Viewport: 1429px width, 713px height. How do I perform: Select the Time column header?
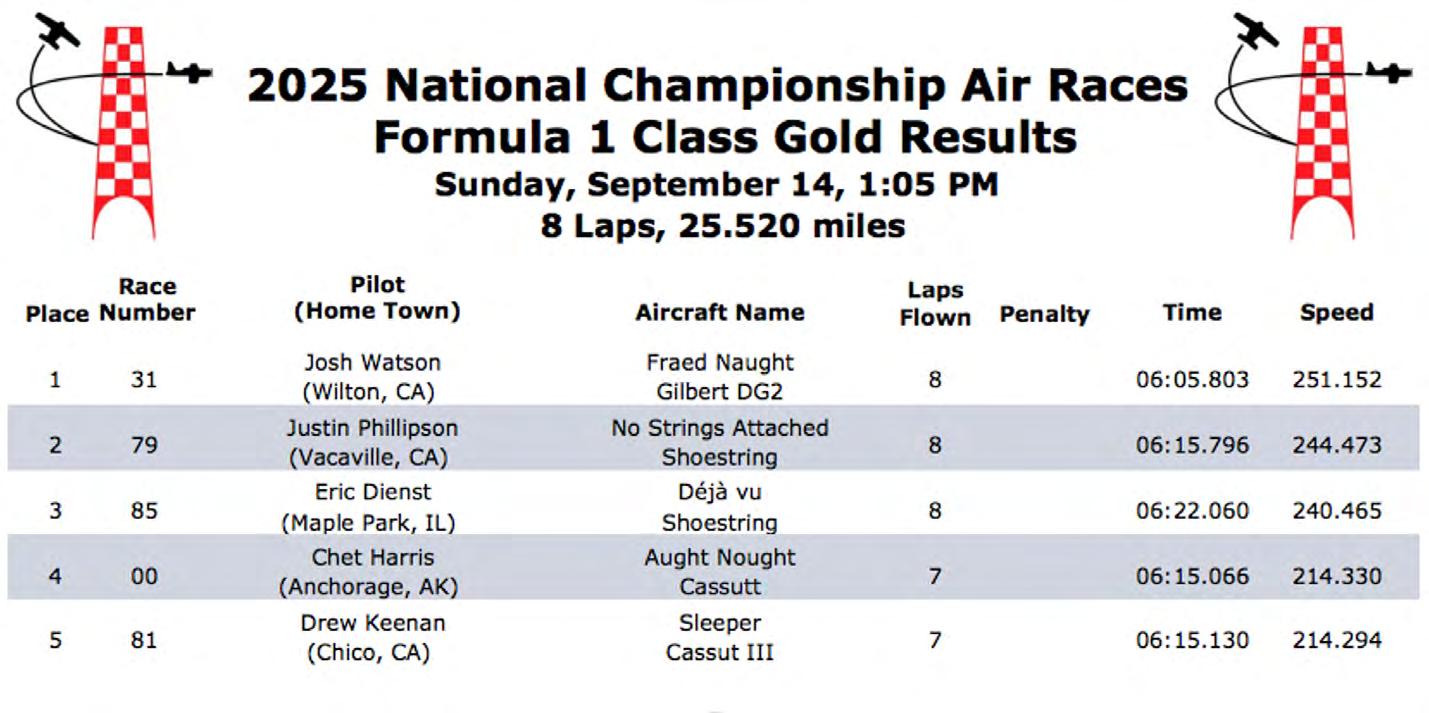(1192, 312)
